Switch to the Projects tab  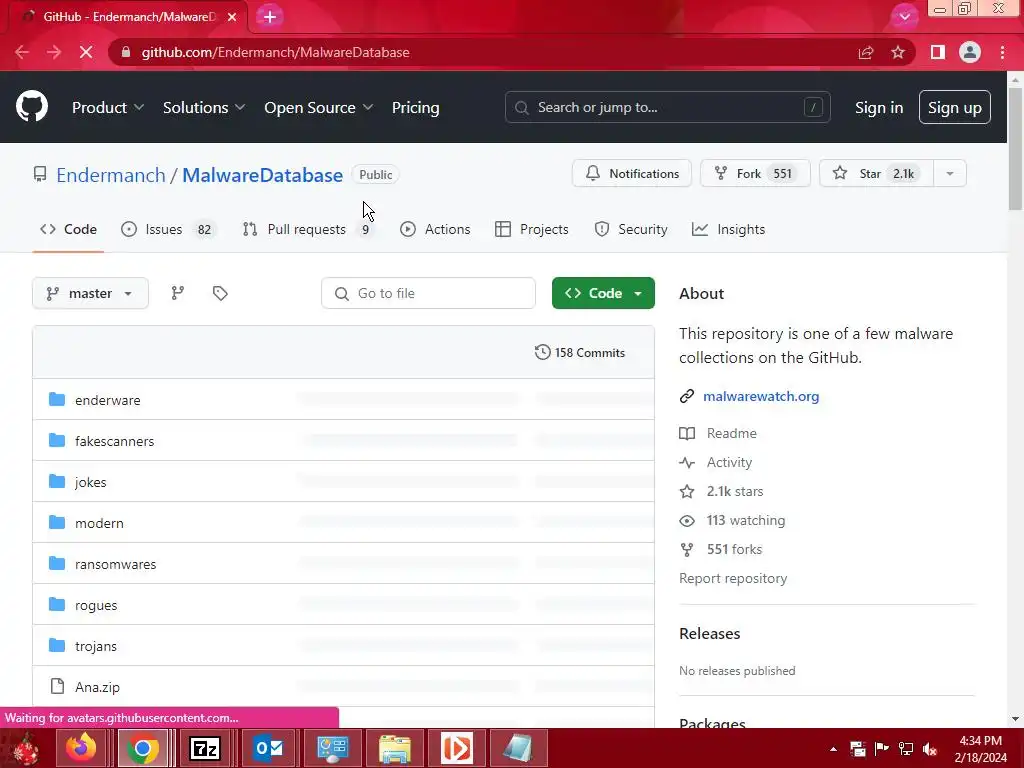(532, 229)
